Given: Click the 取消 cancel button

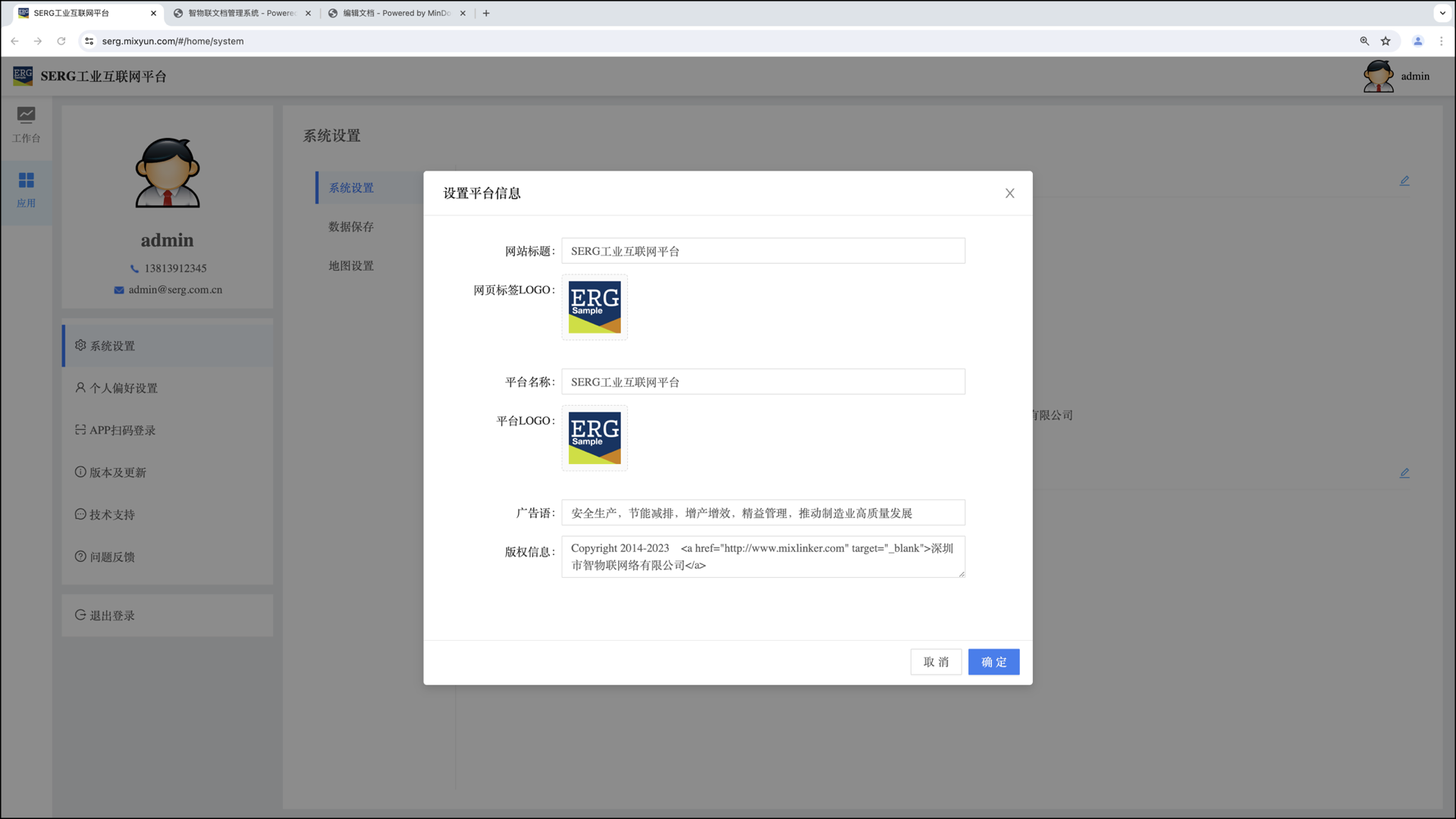Looking at the screenshot, I should [x=936, y=662].
